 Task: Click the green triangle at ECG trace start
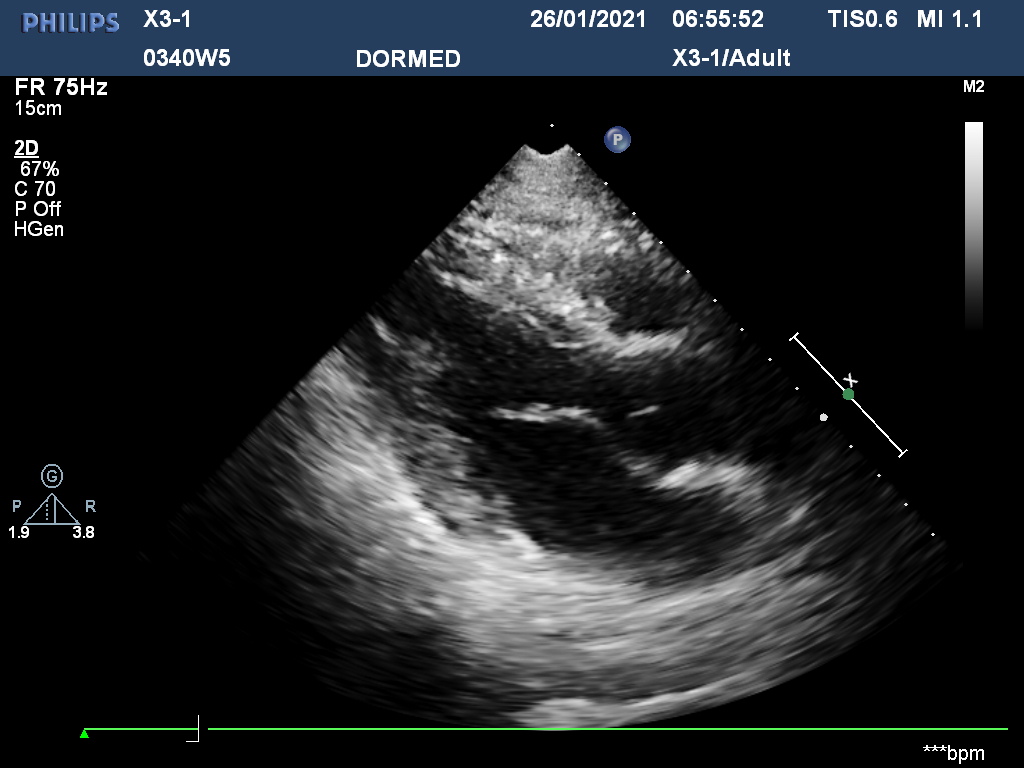click(x=85, y=734)
